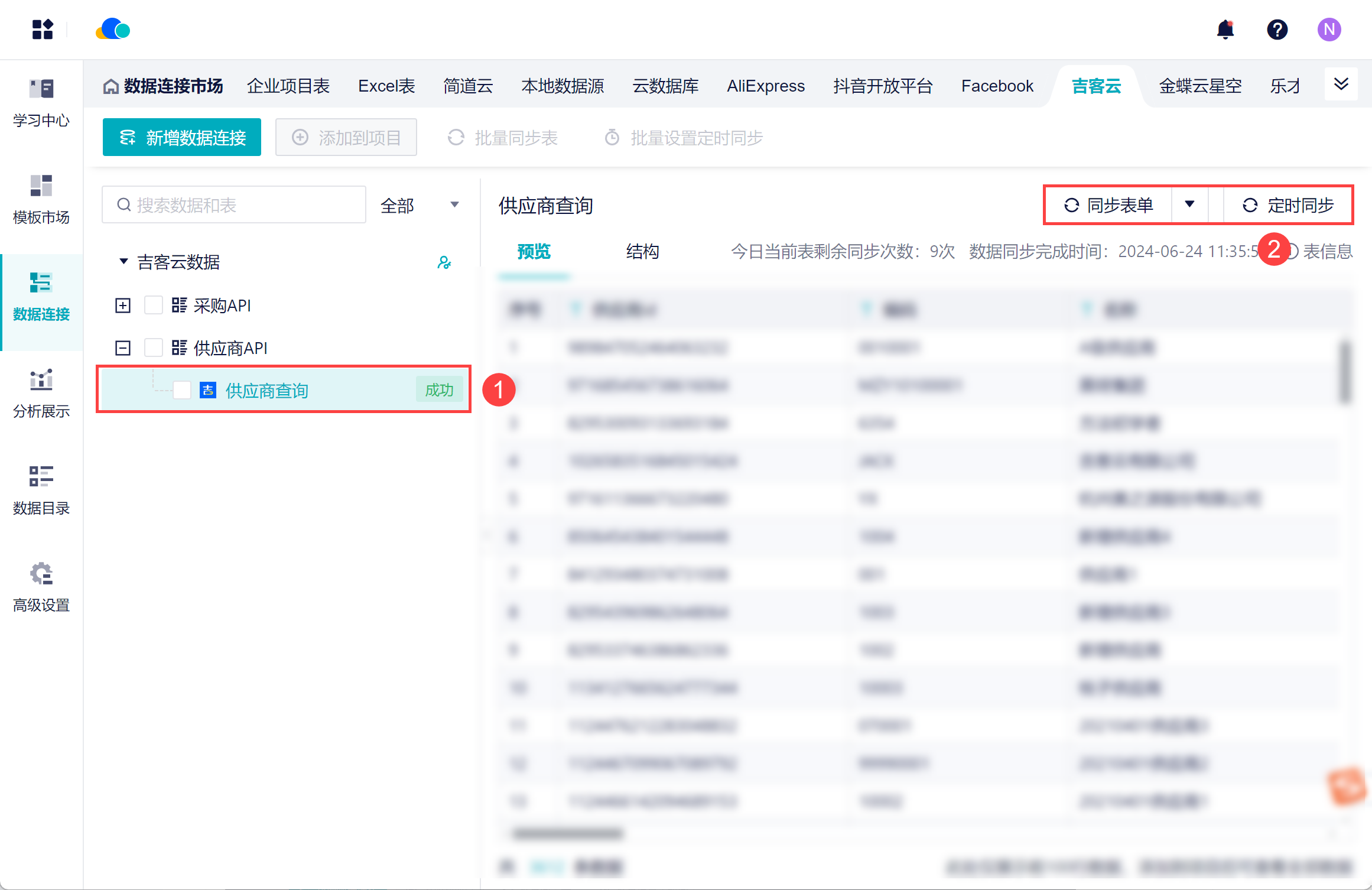Select the 金蝶云星空 data source tab
Screen dimensions: 1372x890
1200,86
